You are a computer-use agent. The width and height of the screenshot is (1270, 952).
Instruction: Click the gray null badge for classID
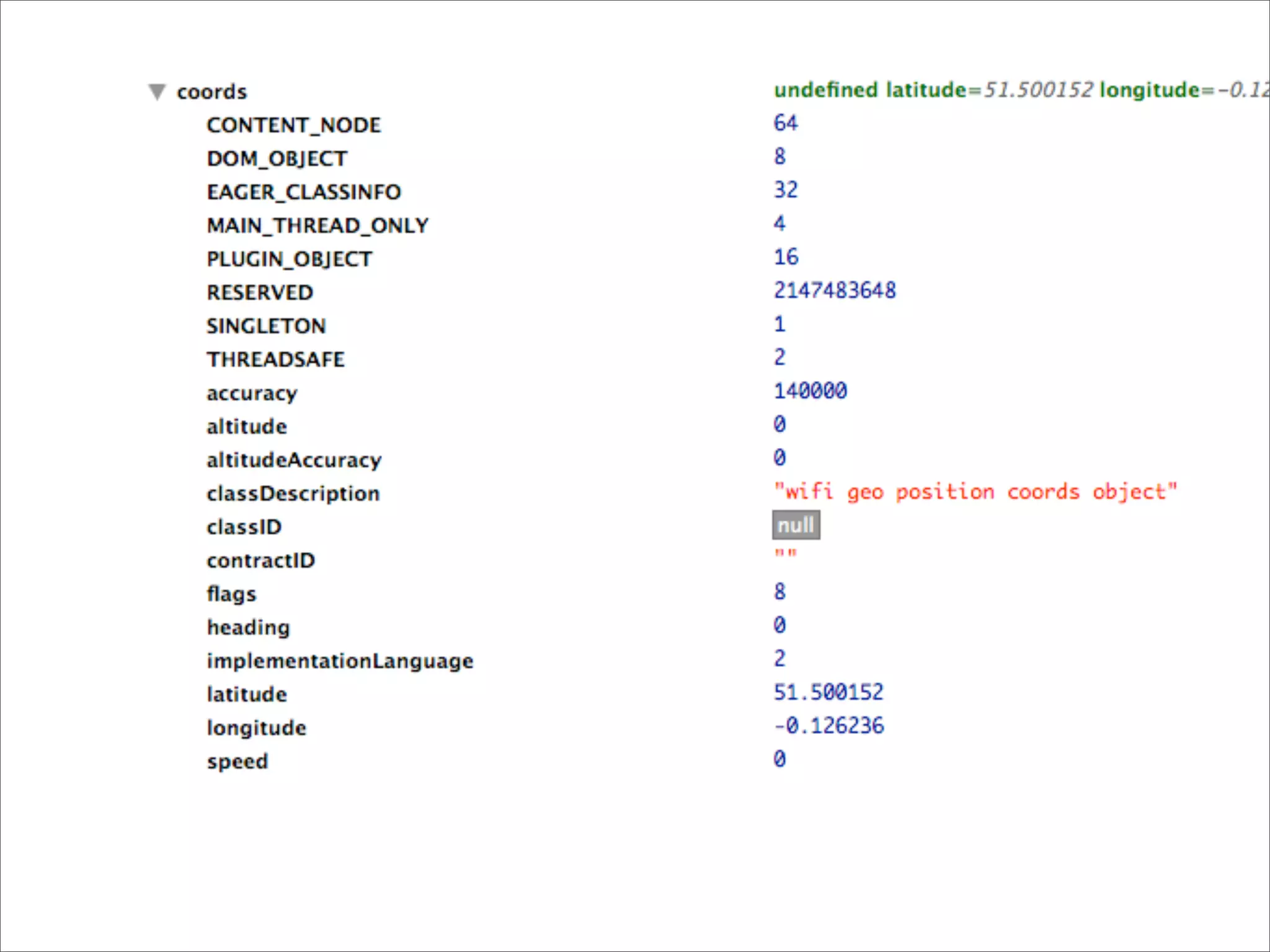(796, 525)
